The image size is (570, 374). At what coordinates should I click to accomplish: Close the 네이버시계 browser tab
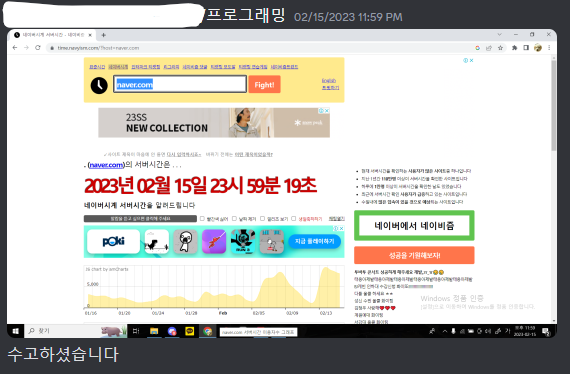coord(90,35)
